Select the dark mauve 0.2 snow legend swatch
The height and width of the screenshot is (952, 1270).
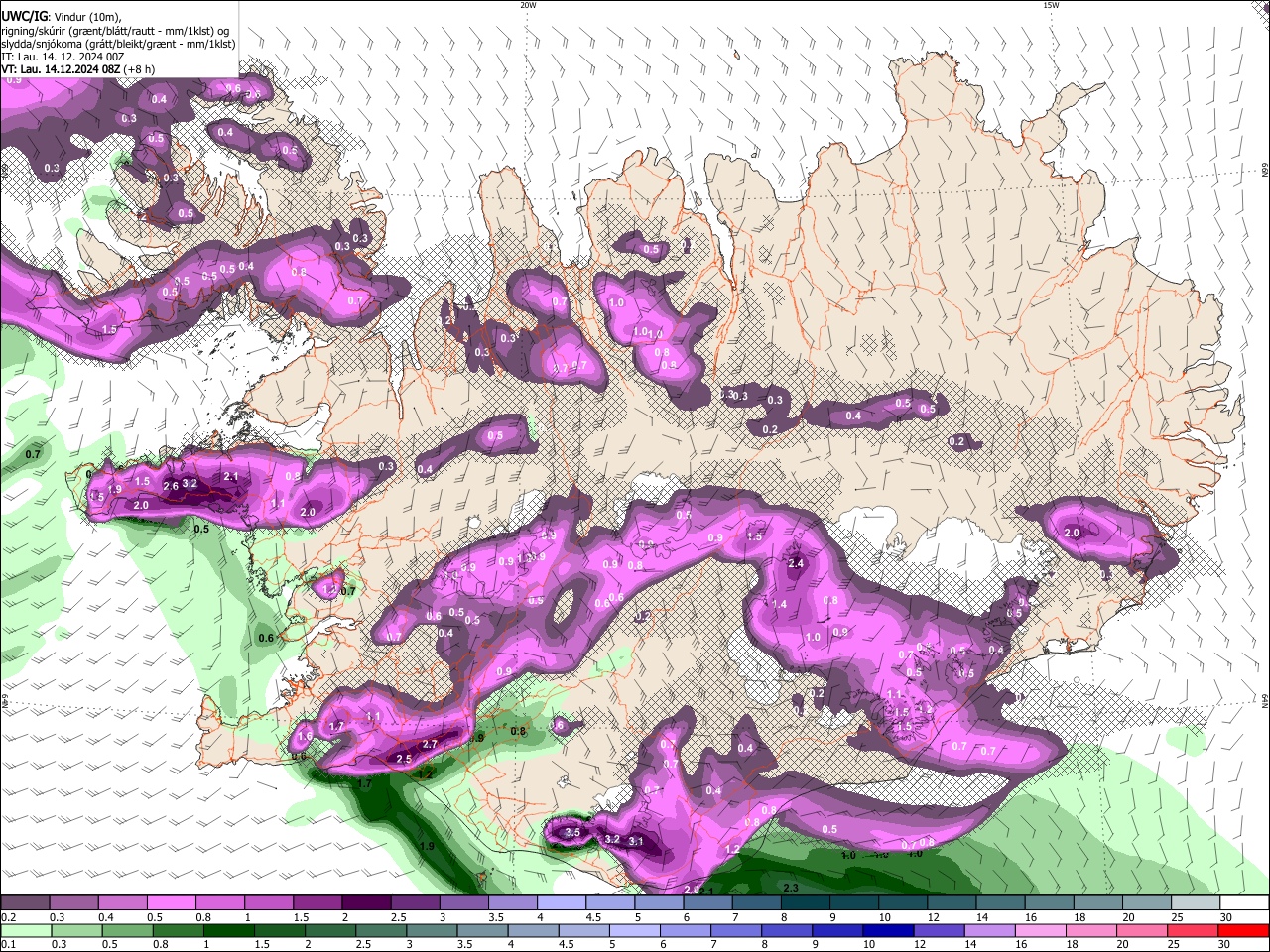coord(25,903)
